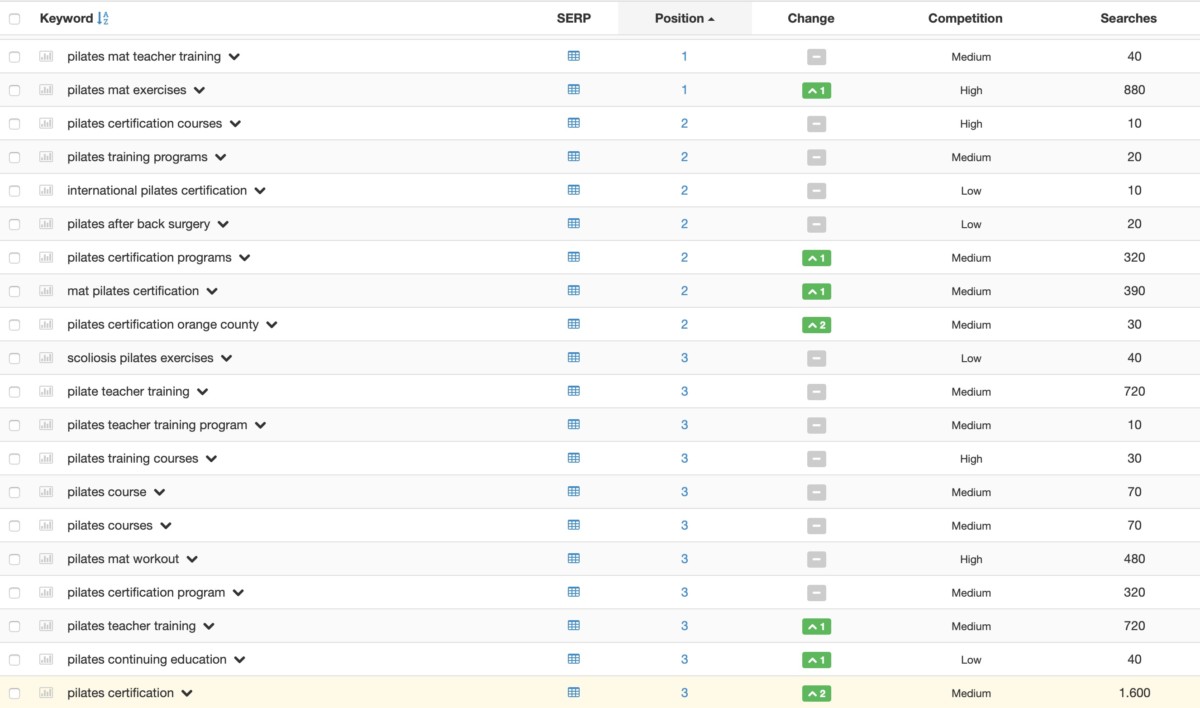The image size is (1200, 708).
Task: Show chart for pilates mat workout
Action: coord(46,558)
